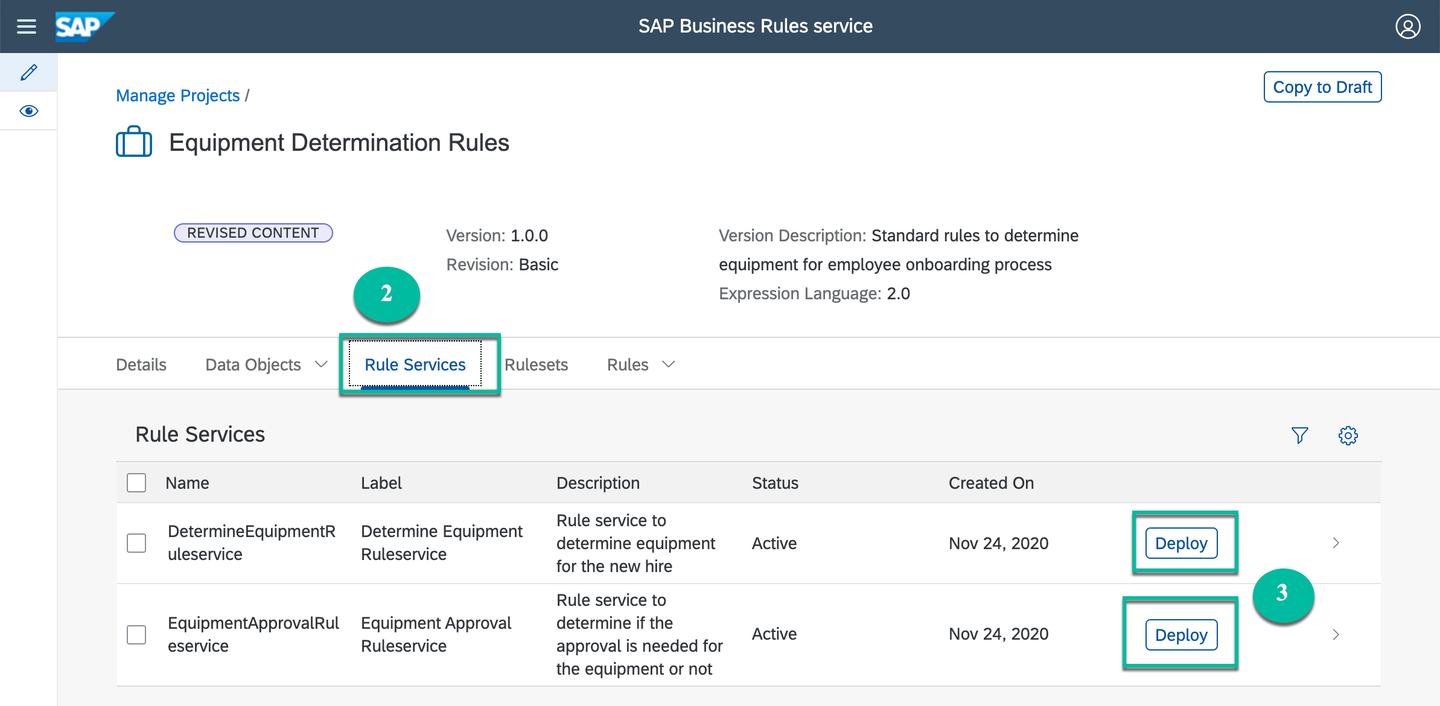The height and width of the screenshot is (706, 1440).
Task: Click the Copy to Draft button
Action: coord(1322,87)
